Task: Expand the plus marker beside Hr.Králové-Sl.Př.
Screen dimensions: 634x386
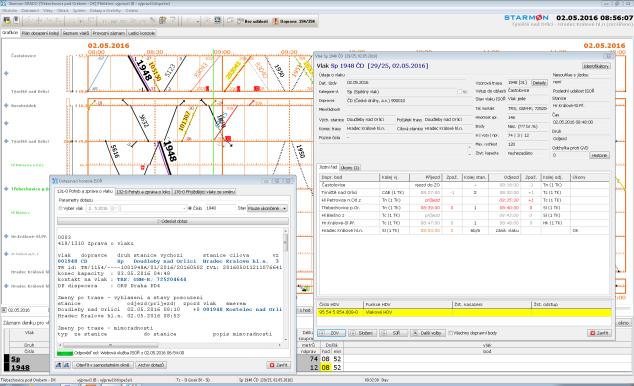Action: [6, 236]
